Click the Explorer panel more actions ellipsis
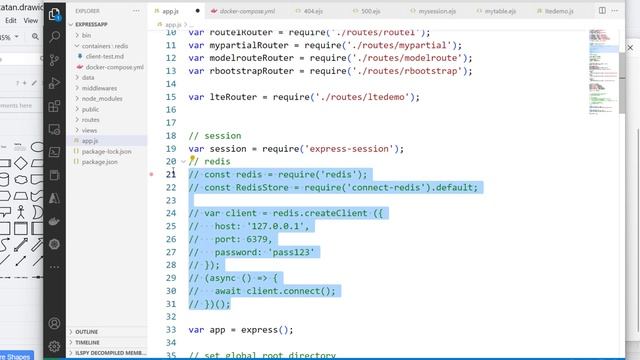This screenshot has width=640, height=360. [x=136, y=11]
